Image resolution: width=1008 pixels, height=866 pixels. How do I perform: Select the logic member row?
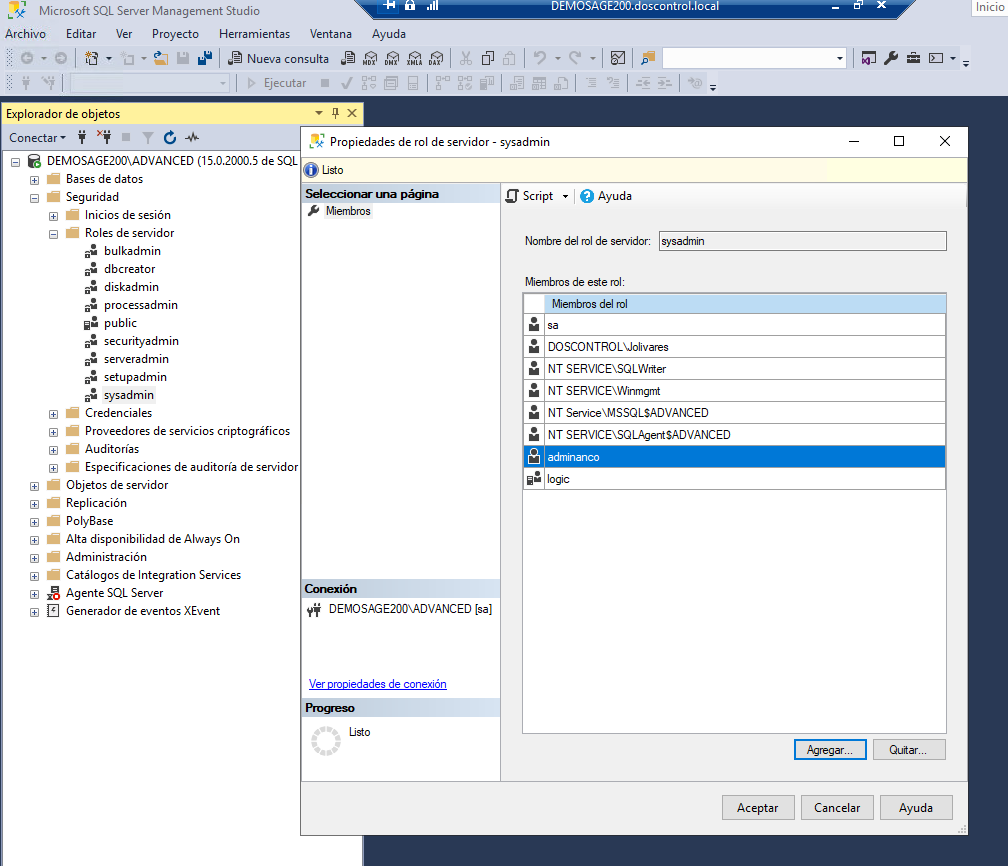(735, 479)
